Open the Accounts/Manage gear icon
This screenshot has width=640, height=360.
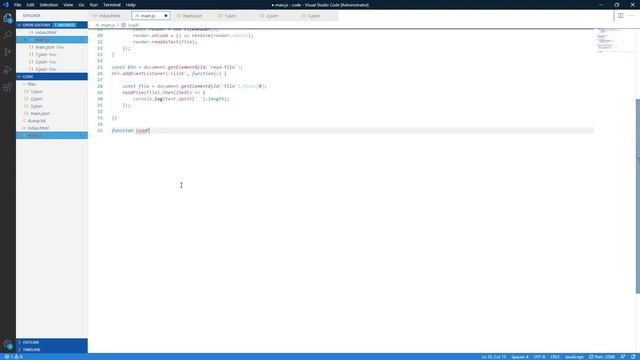point(8,344)
